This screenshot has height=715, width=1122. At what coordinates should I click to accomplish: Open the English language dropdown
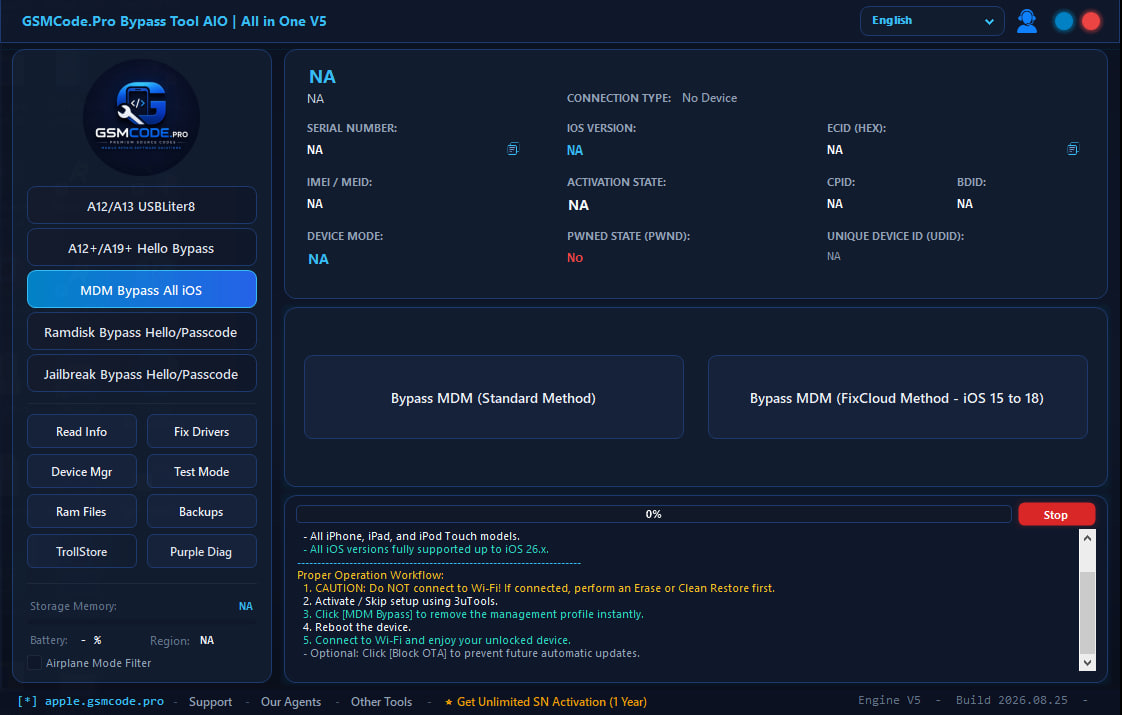[x=932, y=21]
